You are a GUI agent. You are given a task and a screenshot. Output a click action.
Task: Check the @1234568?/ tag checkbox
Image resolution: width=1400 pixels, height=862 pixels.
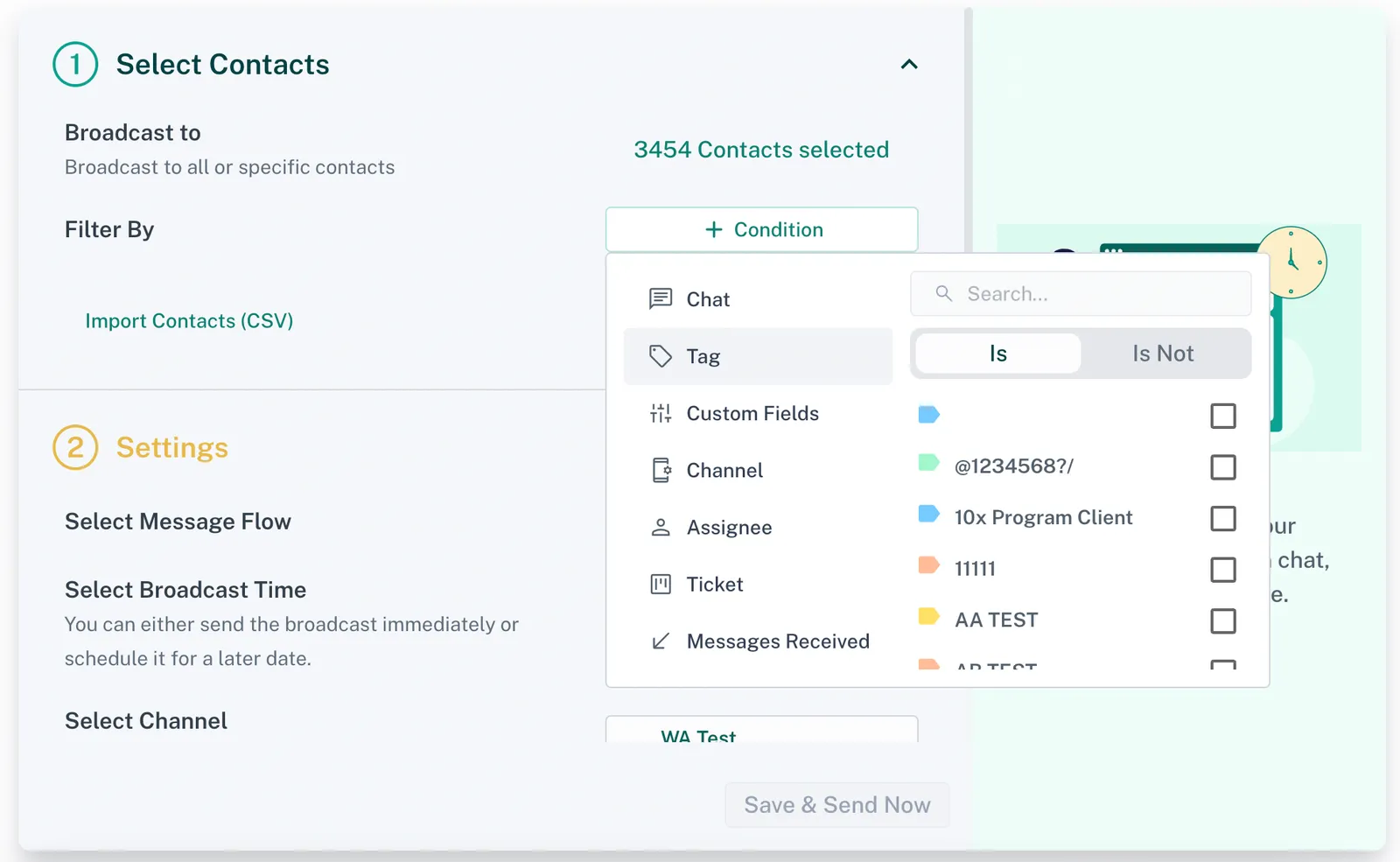(x=1222, y=467)
